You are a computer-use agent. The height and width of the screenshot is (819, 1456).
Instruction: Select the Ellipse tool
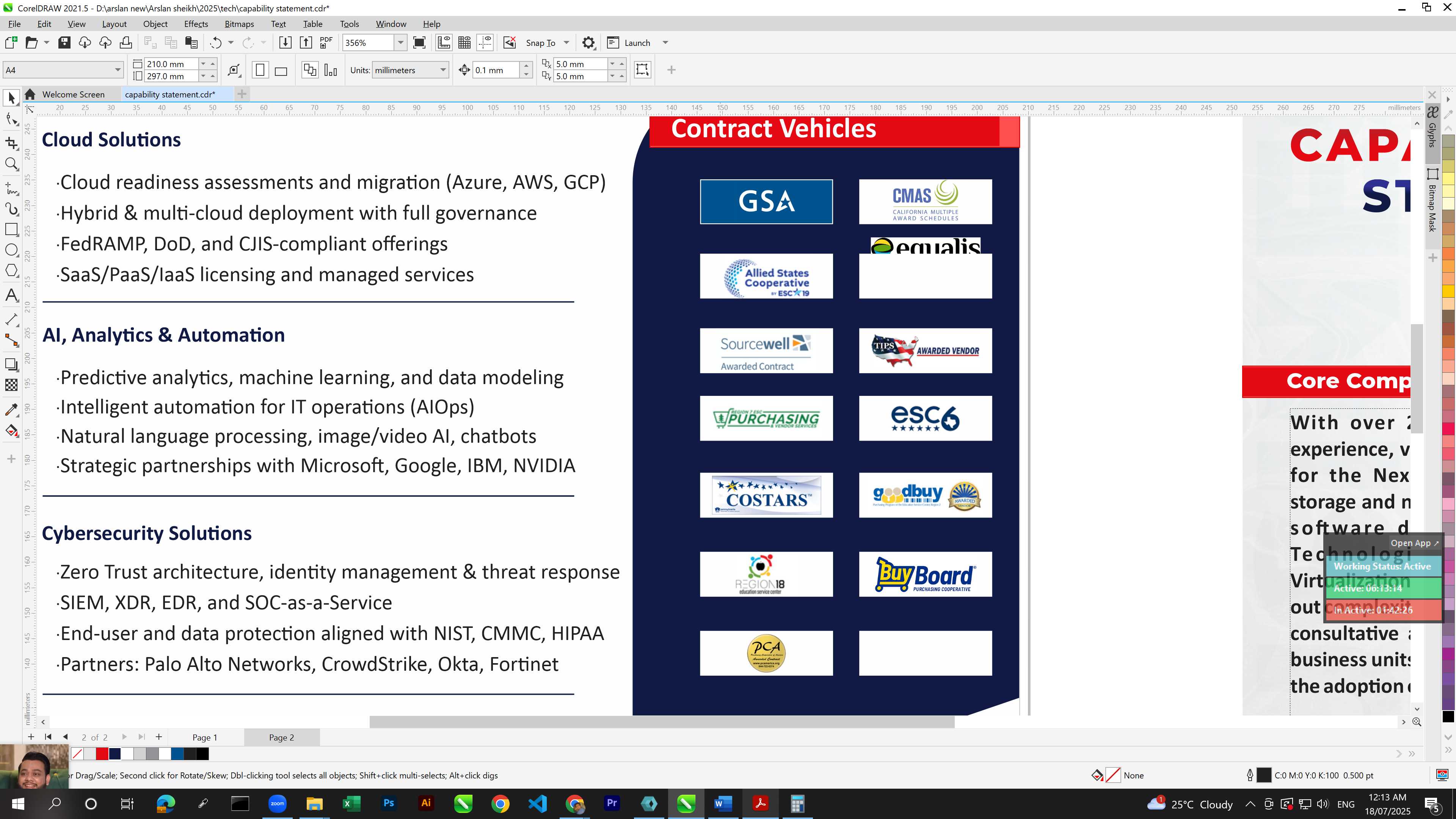(x=11, y=250)
